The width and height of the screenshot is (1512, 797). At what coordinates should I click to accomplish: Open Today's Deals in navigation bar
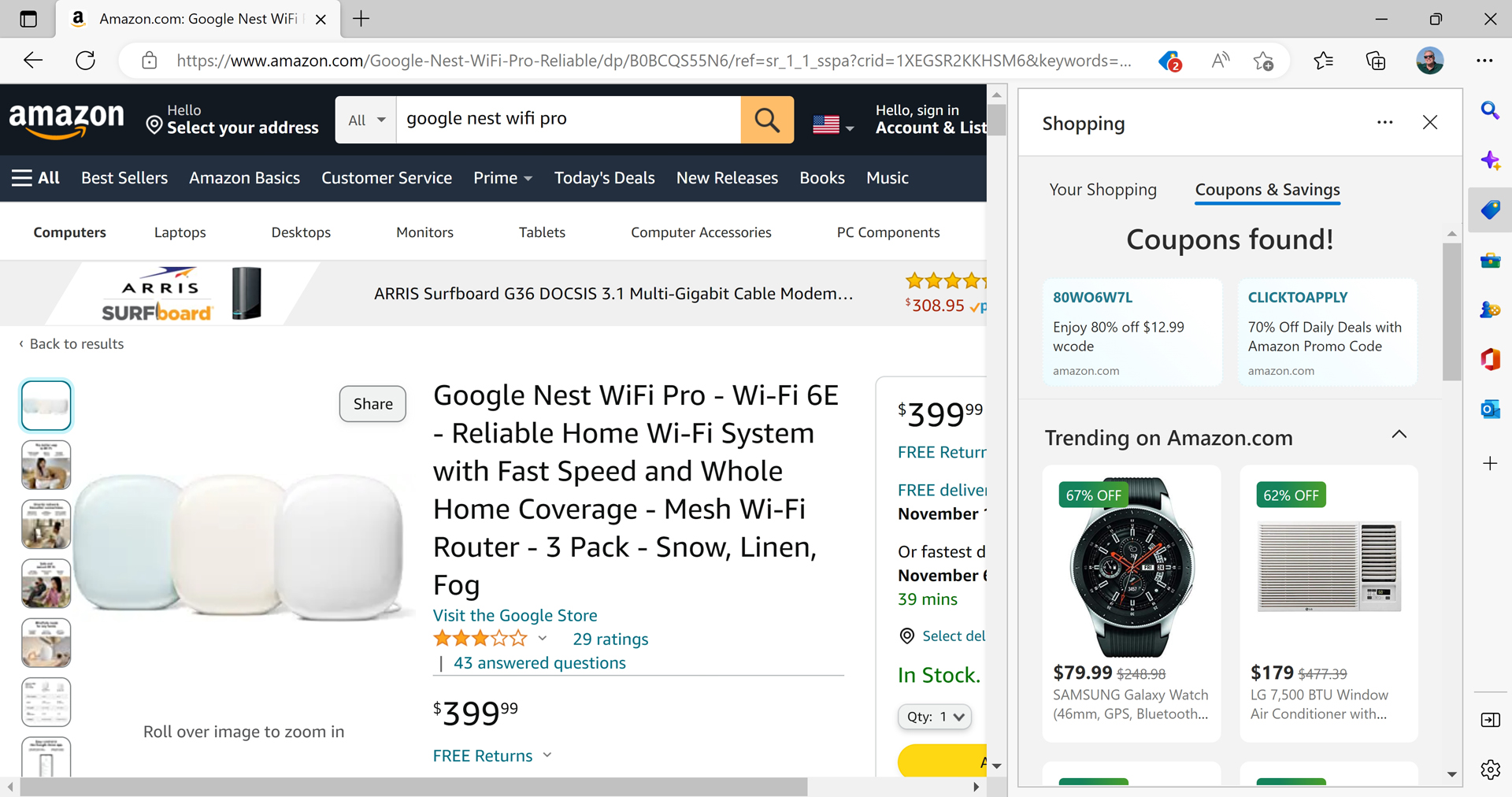604,178
